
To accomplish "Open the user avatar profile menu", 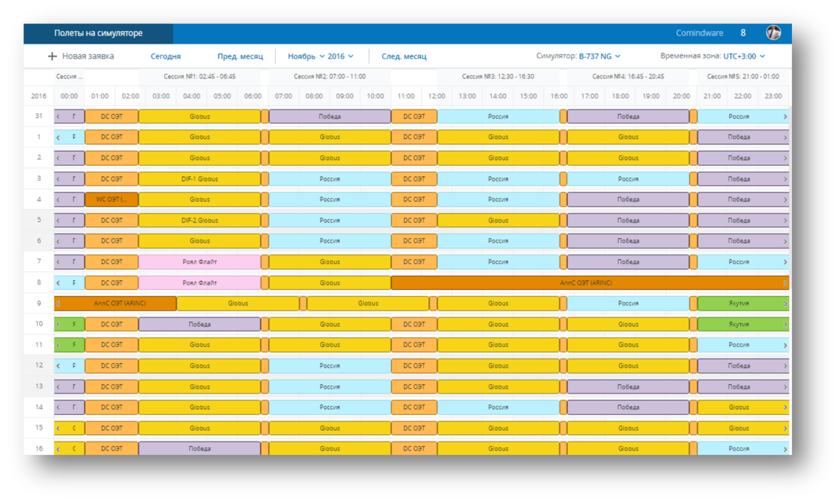I will [x=773, y=33].
